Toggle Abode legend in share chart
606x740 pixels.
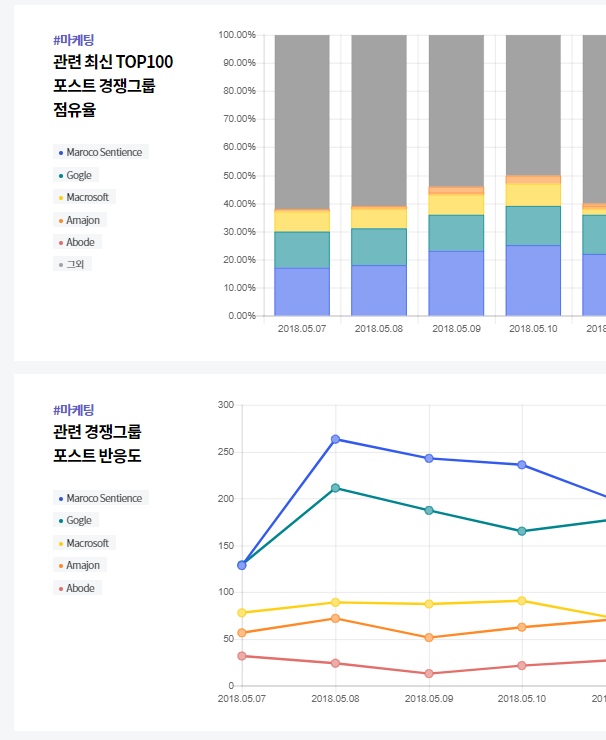pos(77,242)
